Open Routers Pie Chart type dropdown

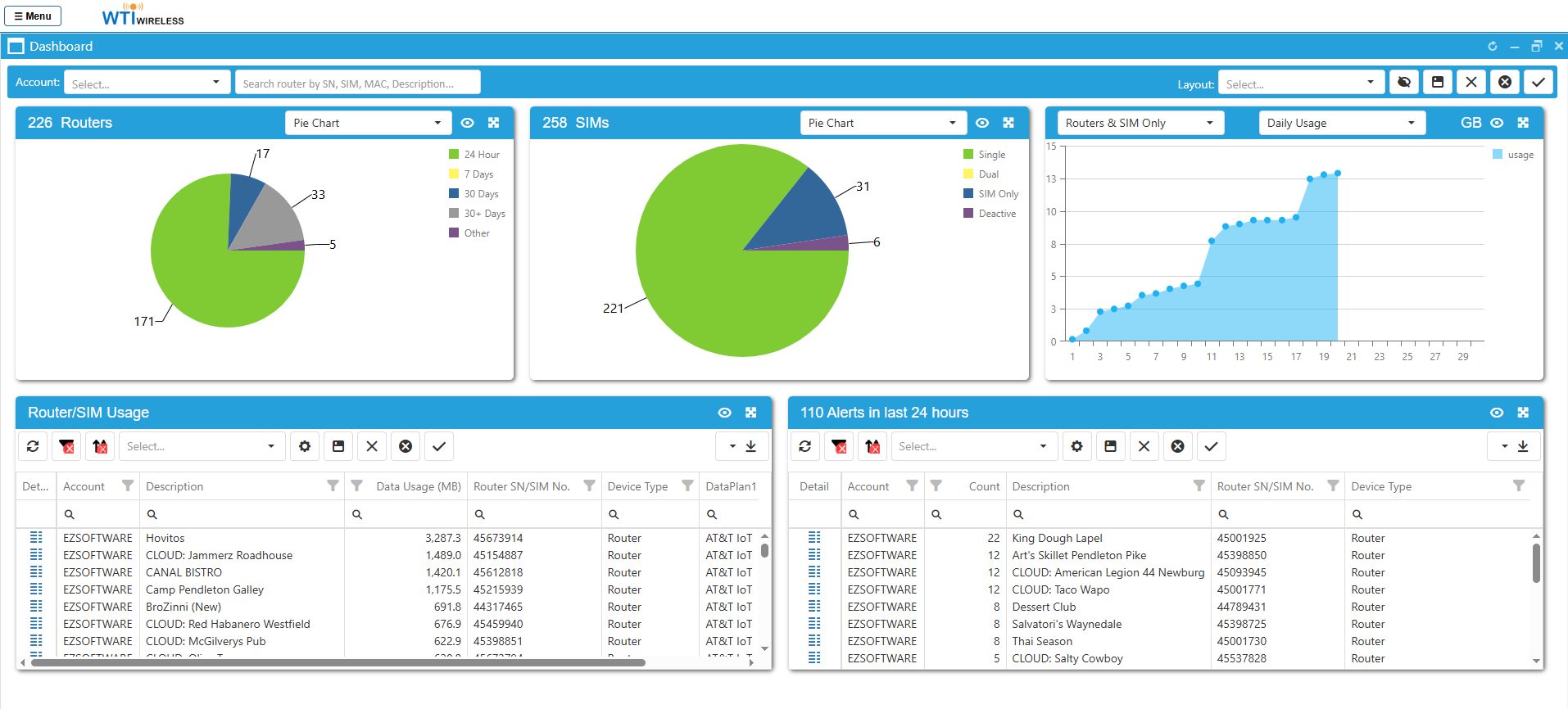tap(369, 123)
